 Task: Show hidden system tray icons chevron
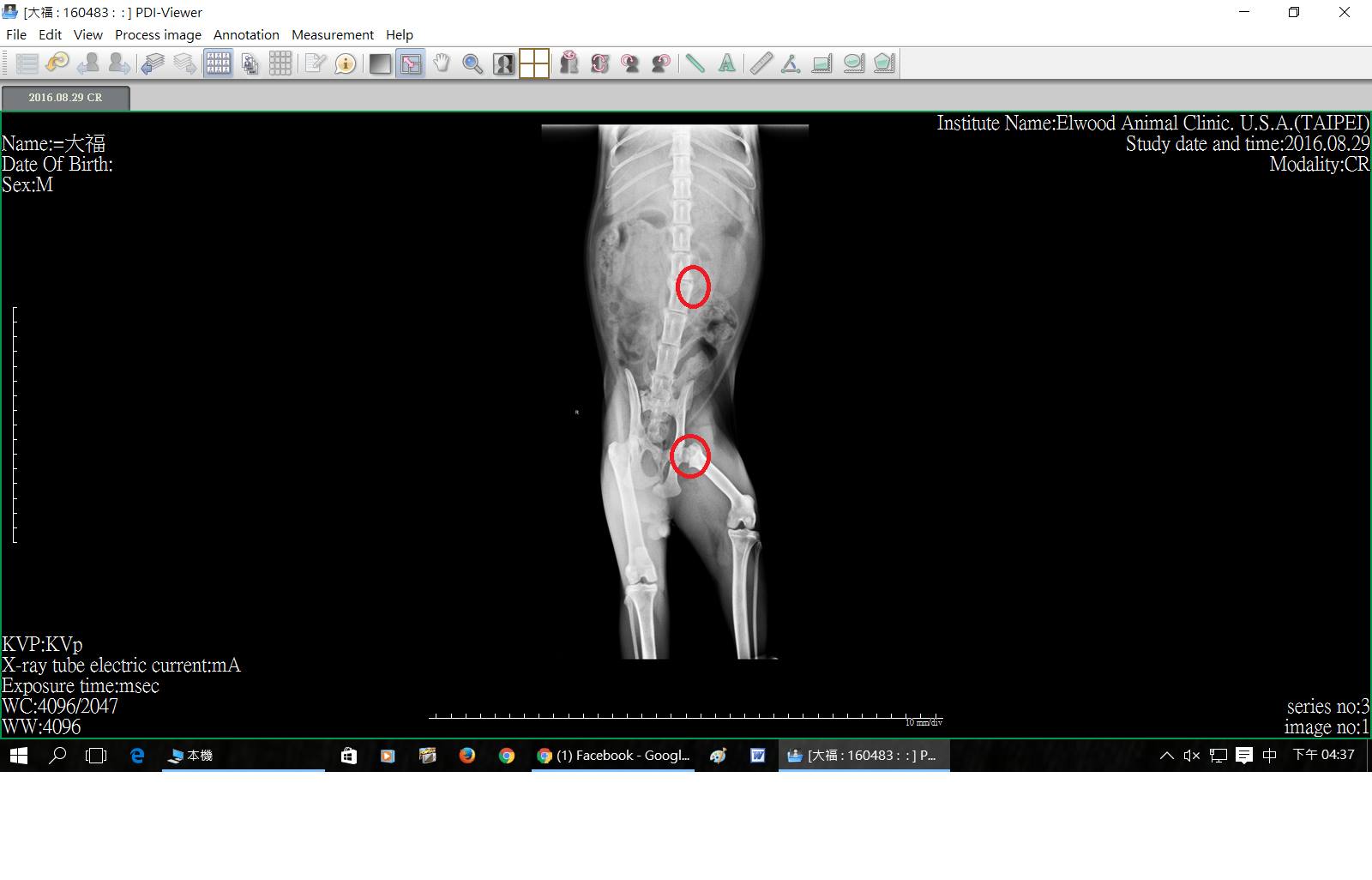1166,756
